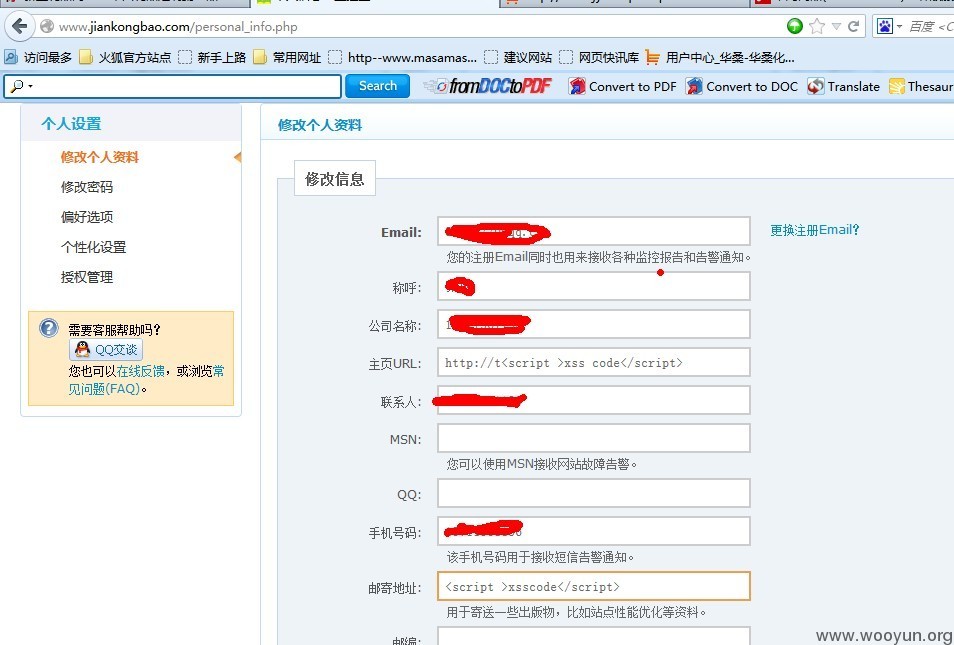The height and width of the screenshot is (645, 954).
Task: Select 偏好选项 in the sidebar
Action: click(87, 217)
